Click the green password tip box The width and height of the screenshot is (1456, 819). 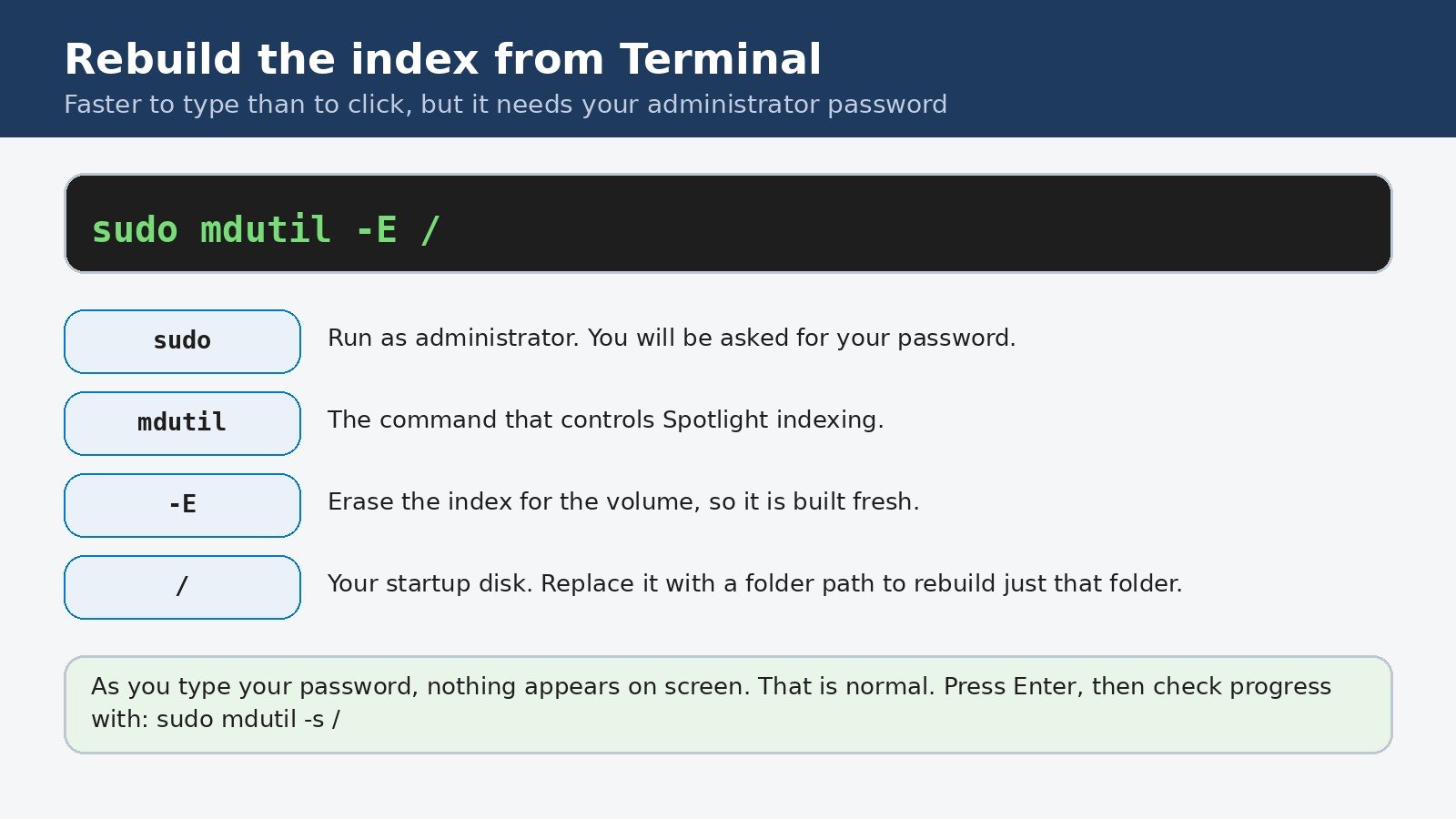728,704
